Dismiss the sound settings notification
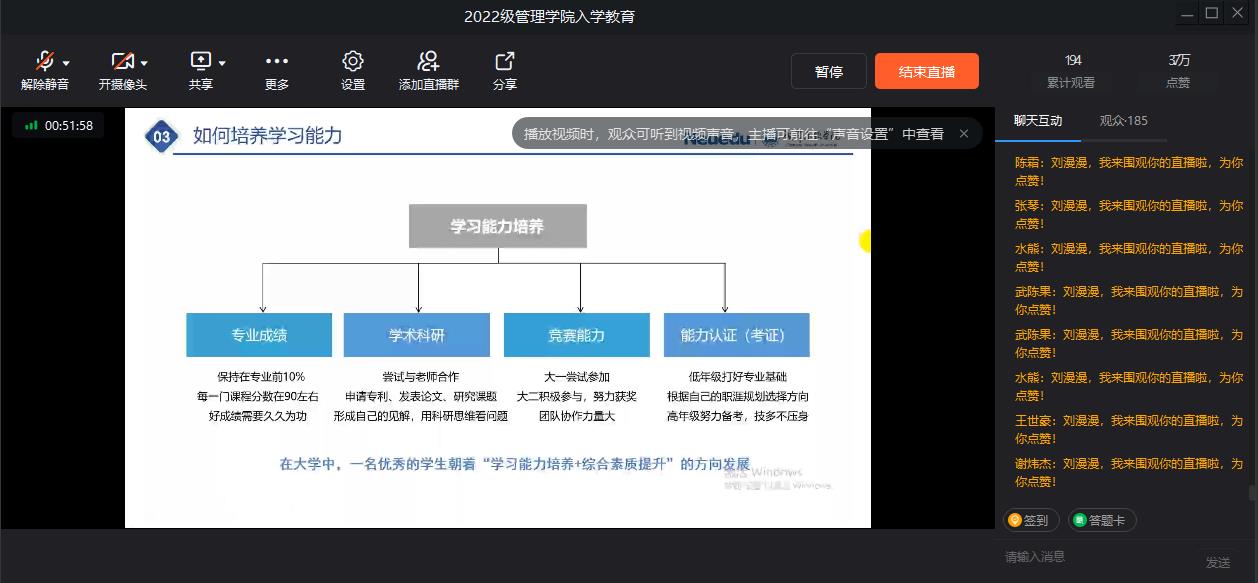This screenshot has height=583, width=1258. (x=964, y=133)
